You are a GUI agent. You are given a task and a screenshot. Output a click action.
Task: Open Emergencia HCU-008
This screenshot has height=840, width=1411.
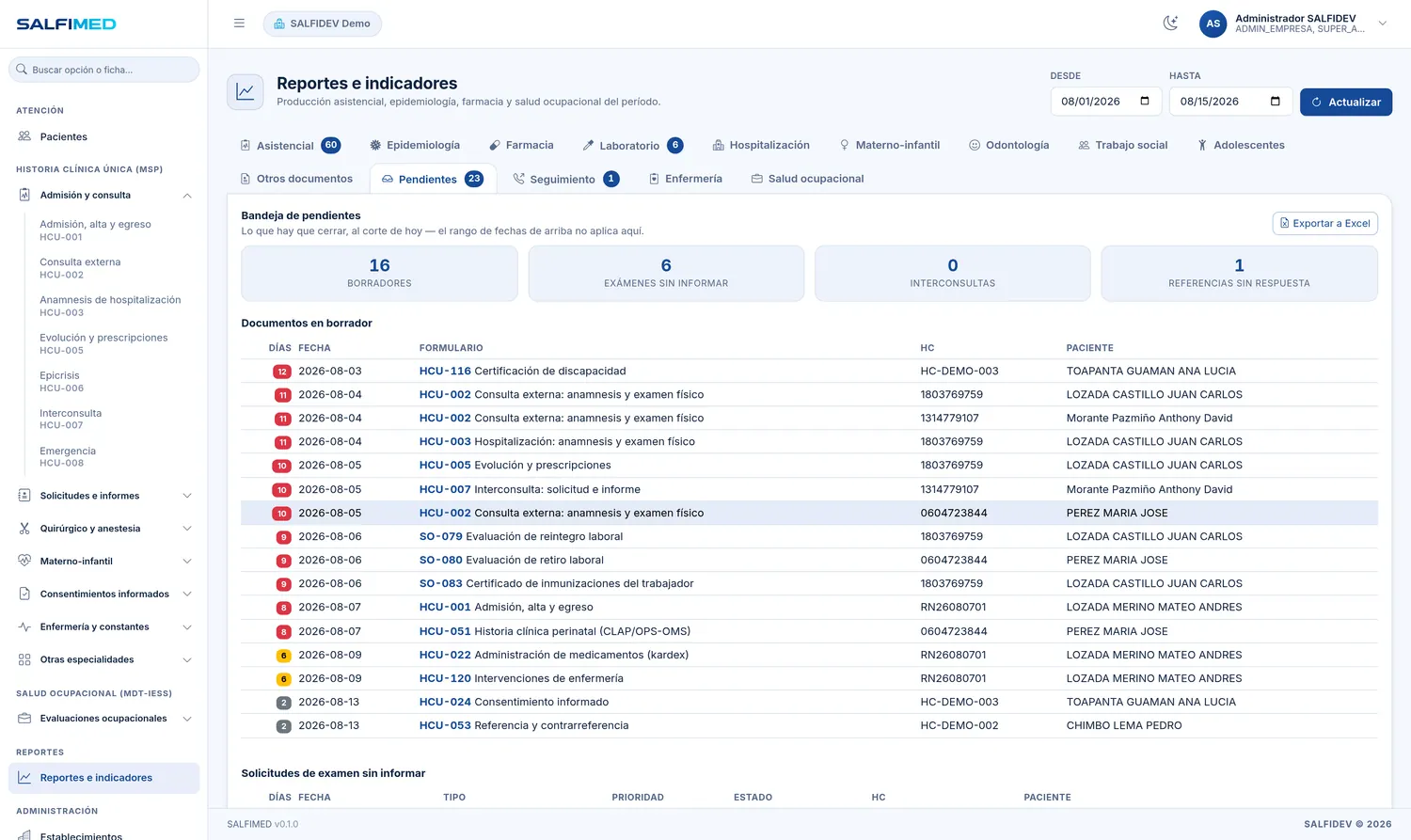pos(112,456)
